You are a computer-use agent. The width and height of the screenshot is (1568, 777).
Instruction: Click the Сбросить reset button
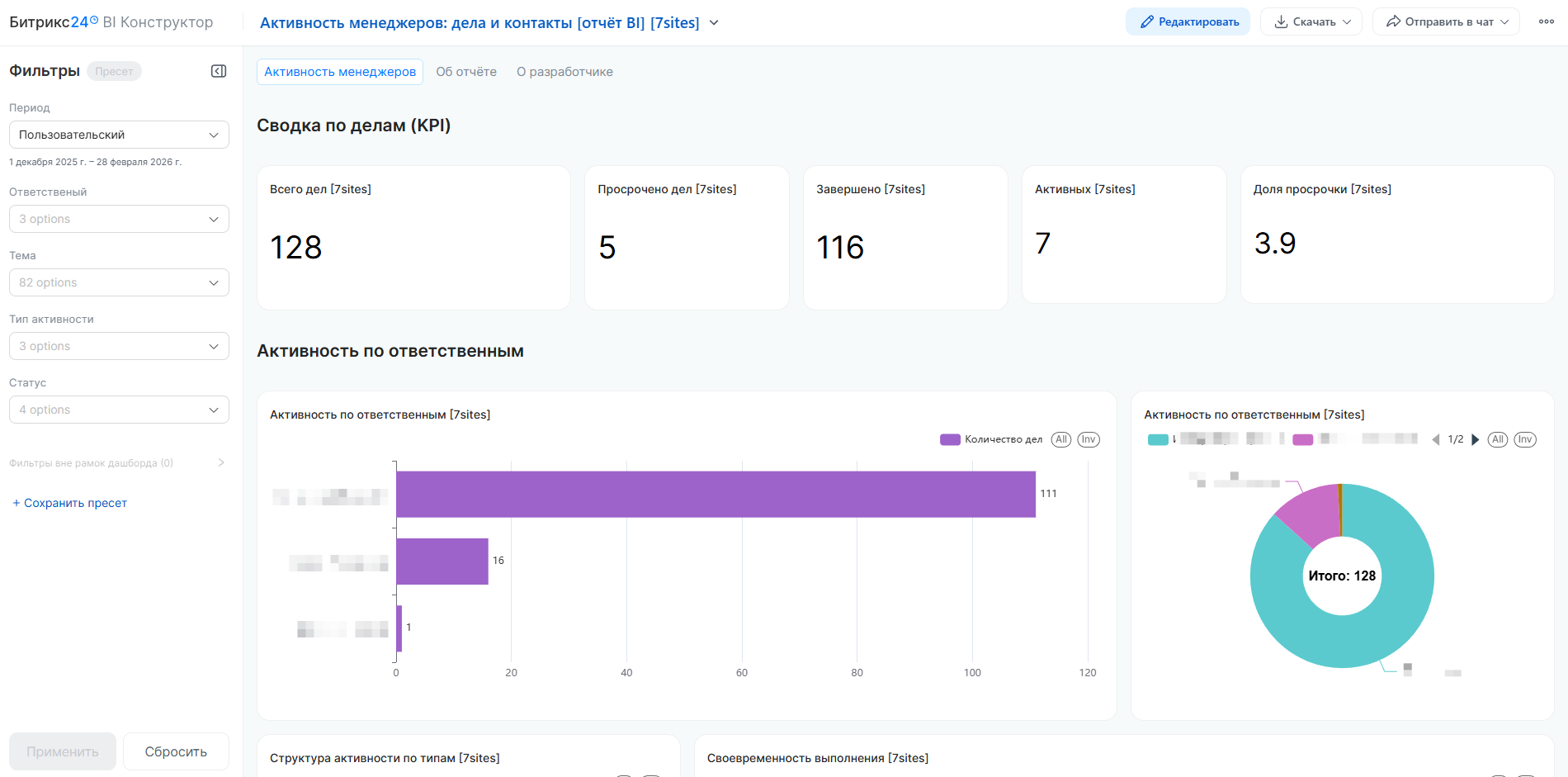(x=176, y=751)
